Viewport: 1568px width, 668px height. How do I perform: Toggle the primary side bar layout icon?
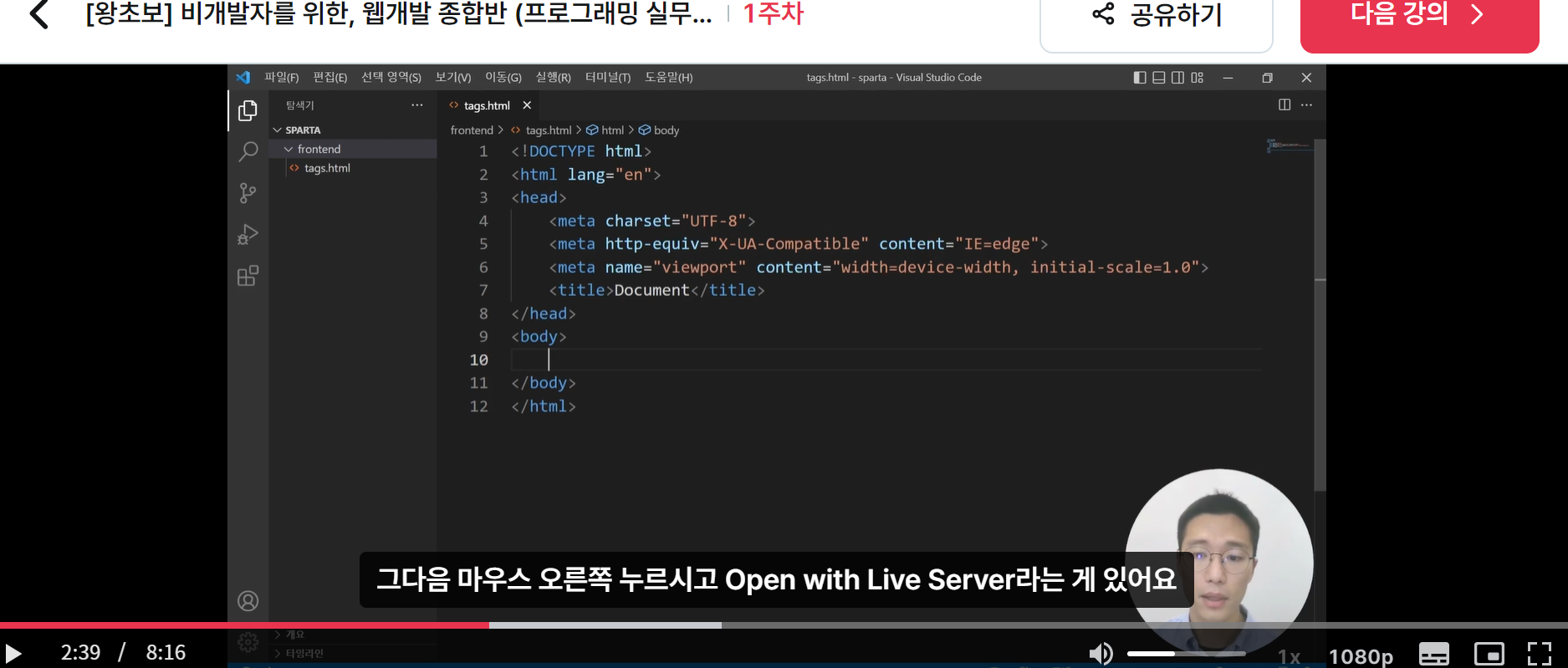click(x=1140, y=78)
